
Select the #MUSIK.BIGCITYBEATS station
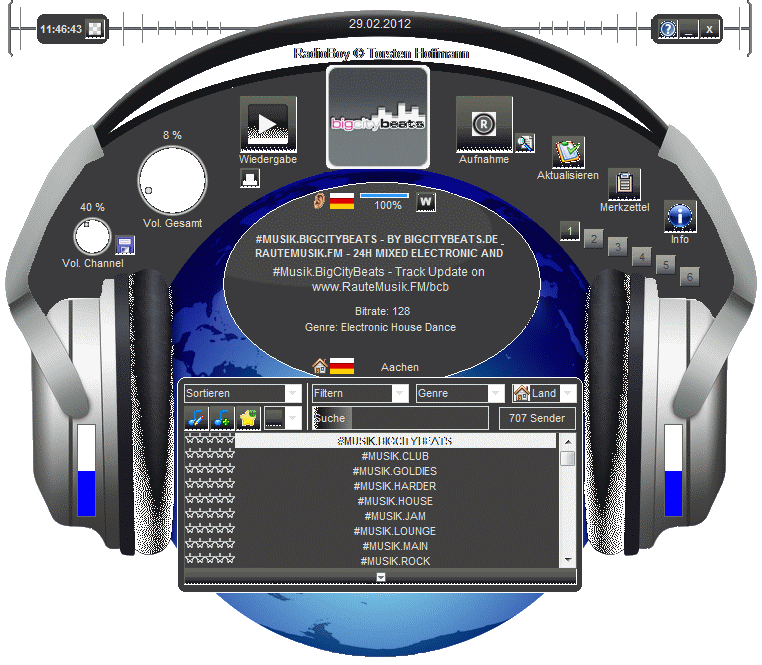click(x=395, y=441)
